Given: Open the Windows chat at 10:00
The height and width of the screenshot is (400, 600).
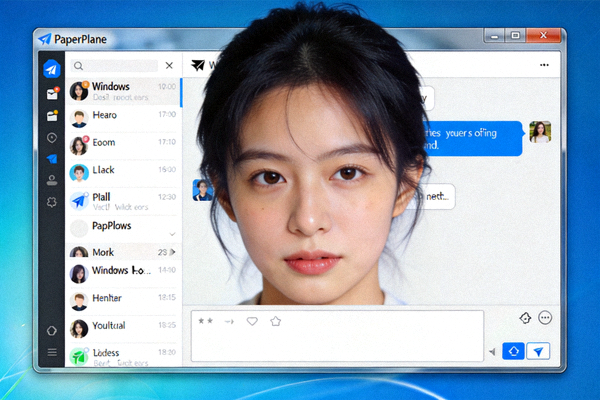Looking at the screenshot, I should click(123, 92).
